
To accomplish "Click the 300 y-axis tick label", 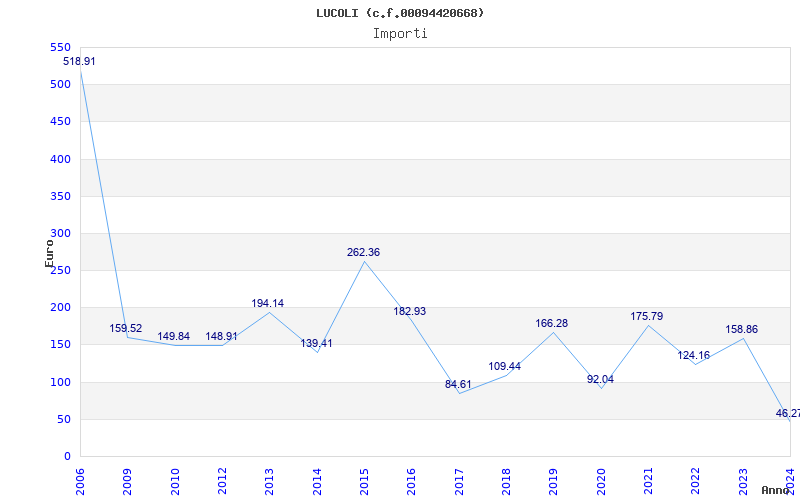I will [60, 234].
